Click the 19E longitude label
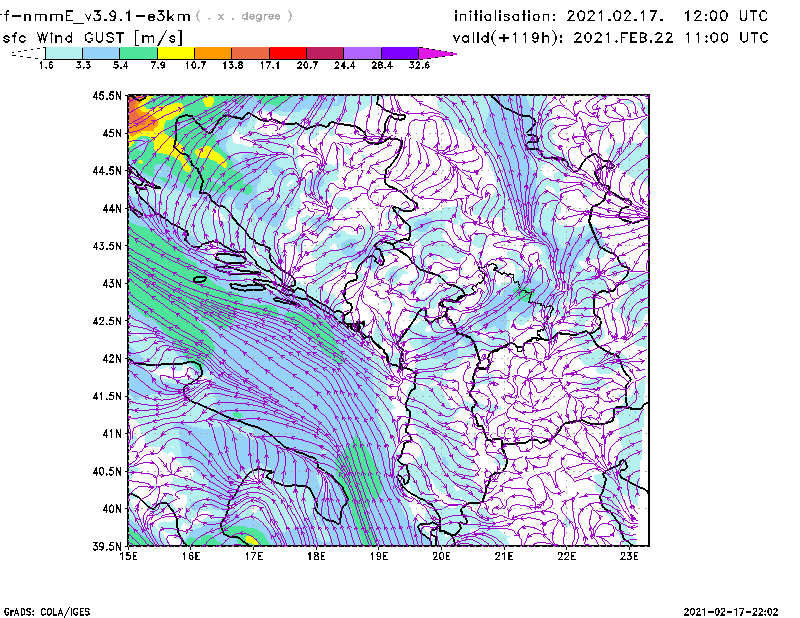This screenshot has height=618, width=800. (379, 556)
